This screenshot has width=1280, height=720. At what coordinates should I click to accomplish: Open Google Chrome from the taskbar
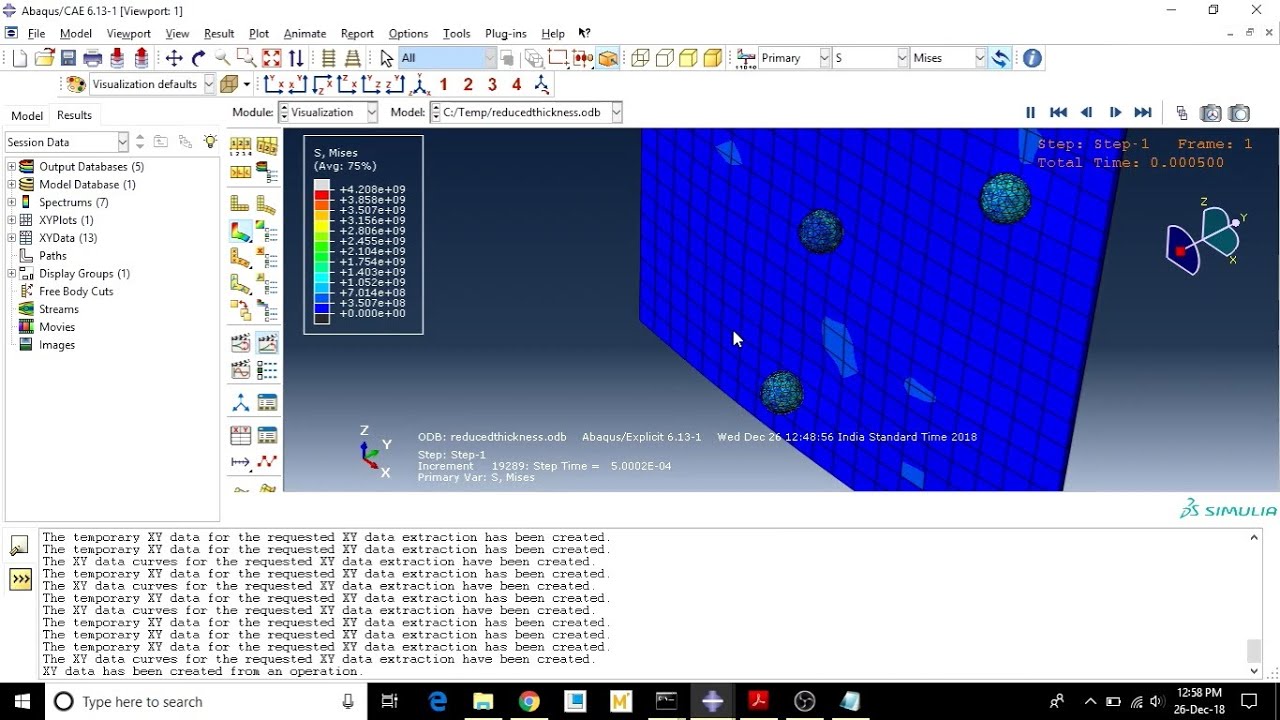(x=529, y=702)
